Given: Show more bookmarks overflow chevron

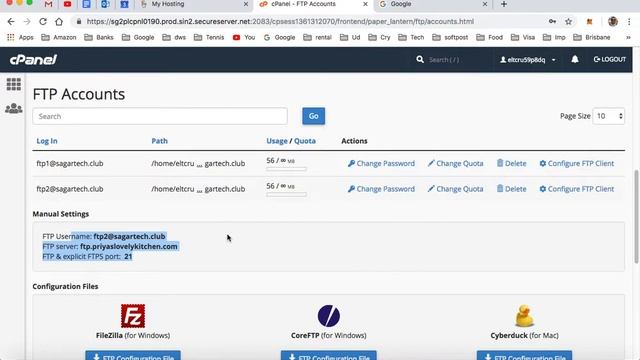Looking at the screenshot, I should pos(628,37).
